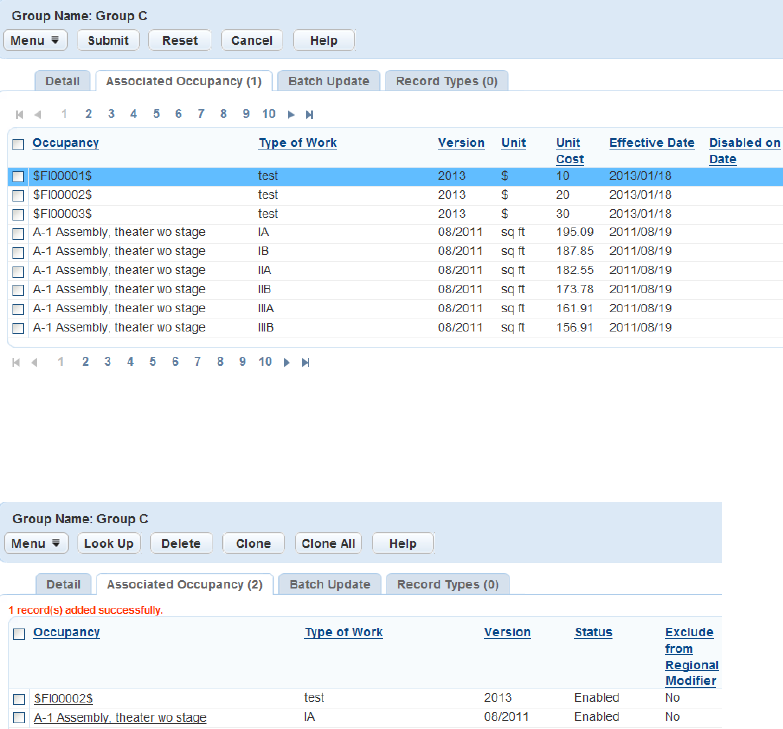Switch to Associated Occupancy (1) tab
This screenshot has width=783, height=729.
tap(184, 81)
